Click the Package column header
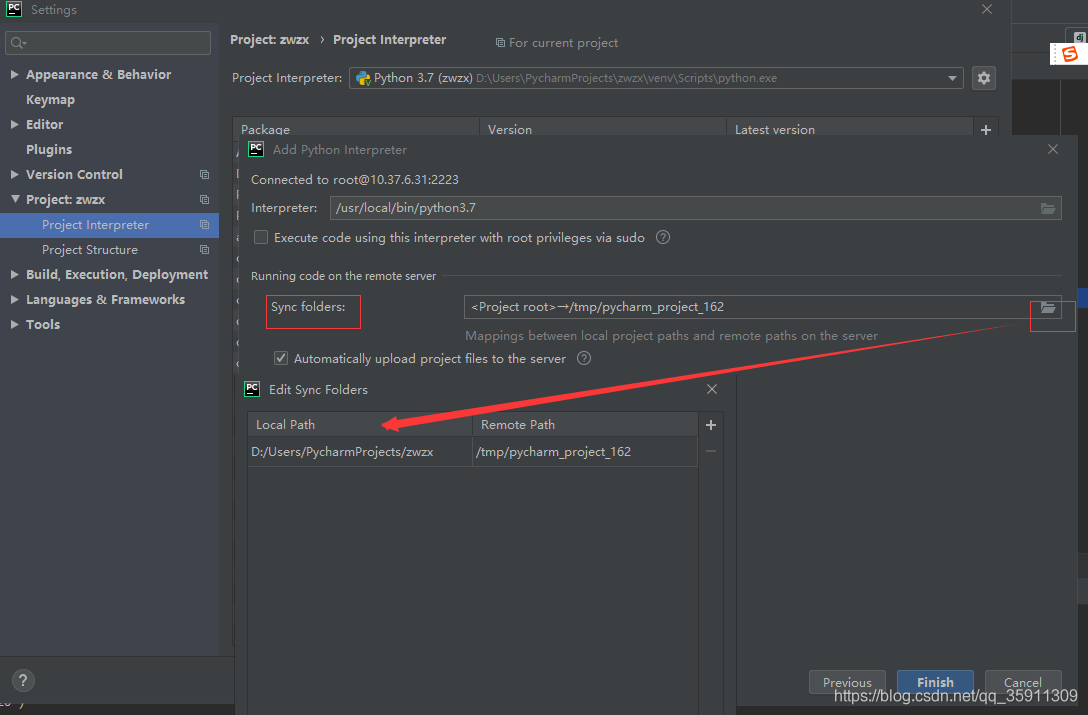1088x715 pixels. click(x=356, y=129)
